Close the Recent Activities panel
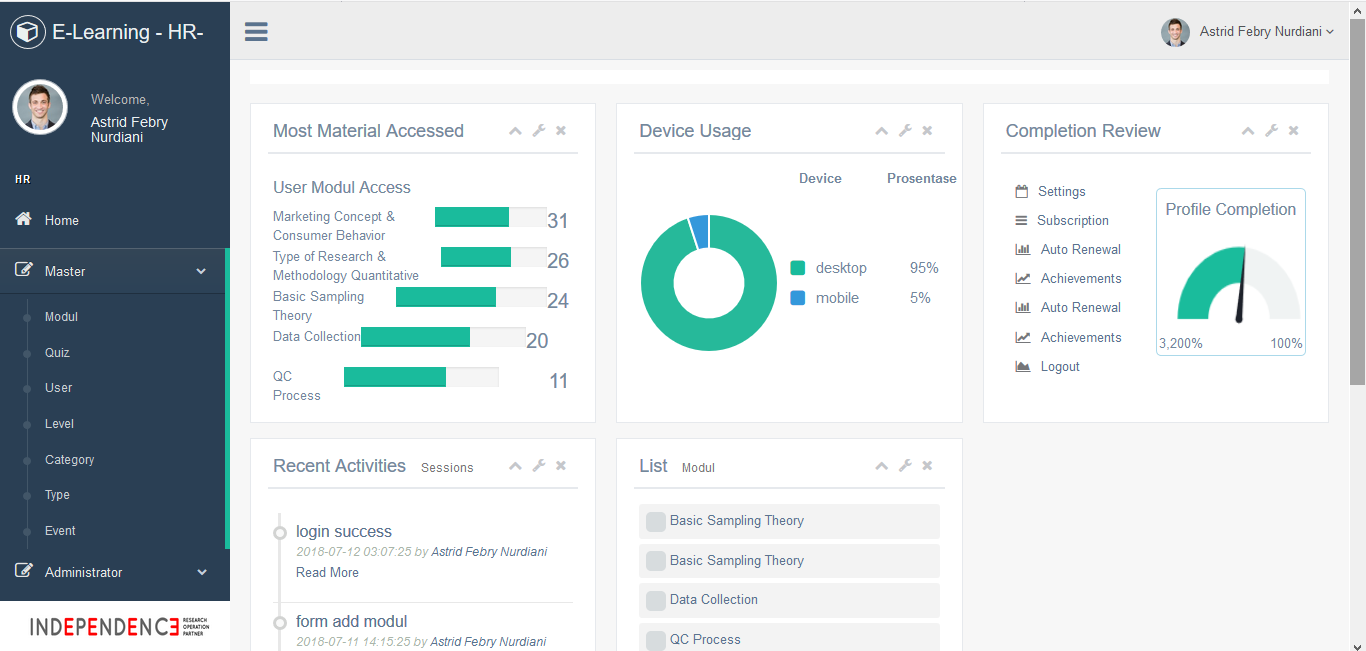The height and width of the screenshot is (651, 1366). (x=561, y=466)
